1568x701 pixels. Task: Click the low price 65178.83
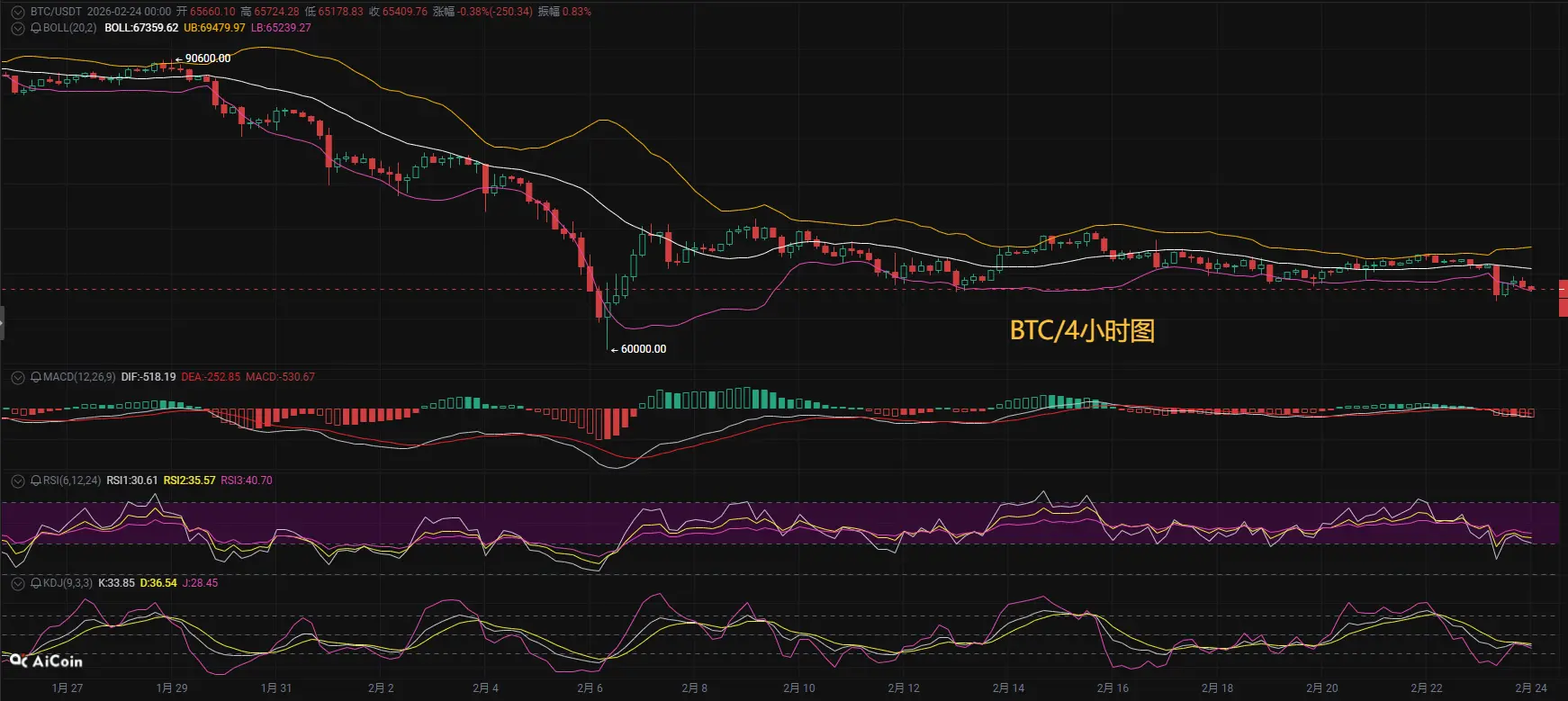coord(341,12)
